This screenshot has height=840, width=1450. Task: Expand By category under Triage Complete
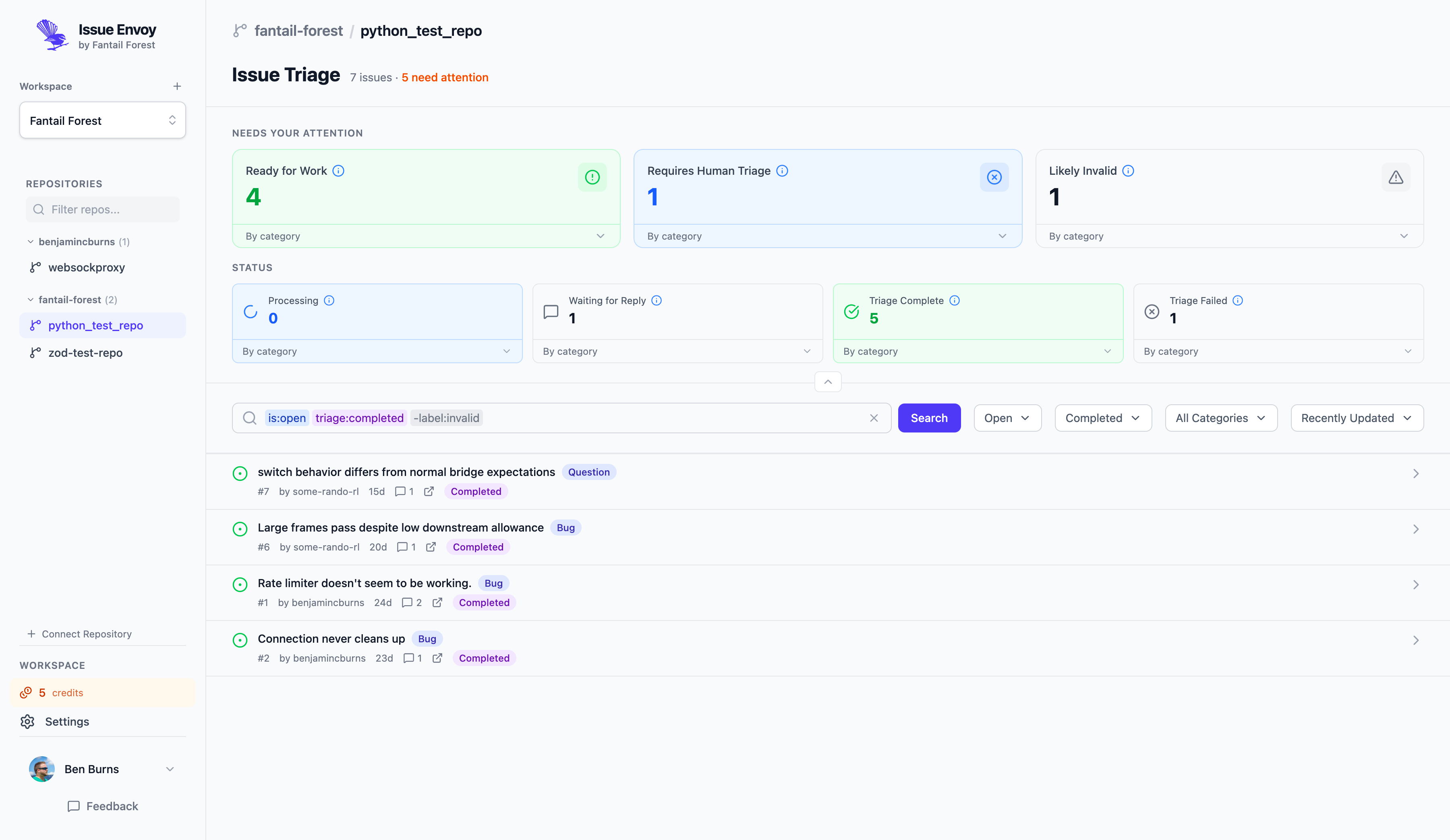pyautogui.click(x=978, y=351)
